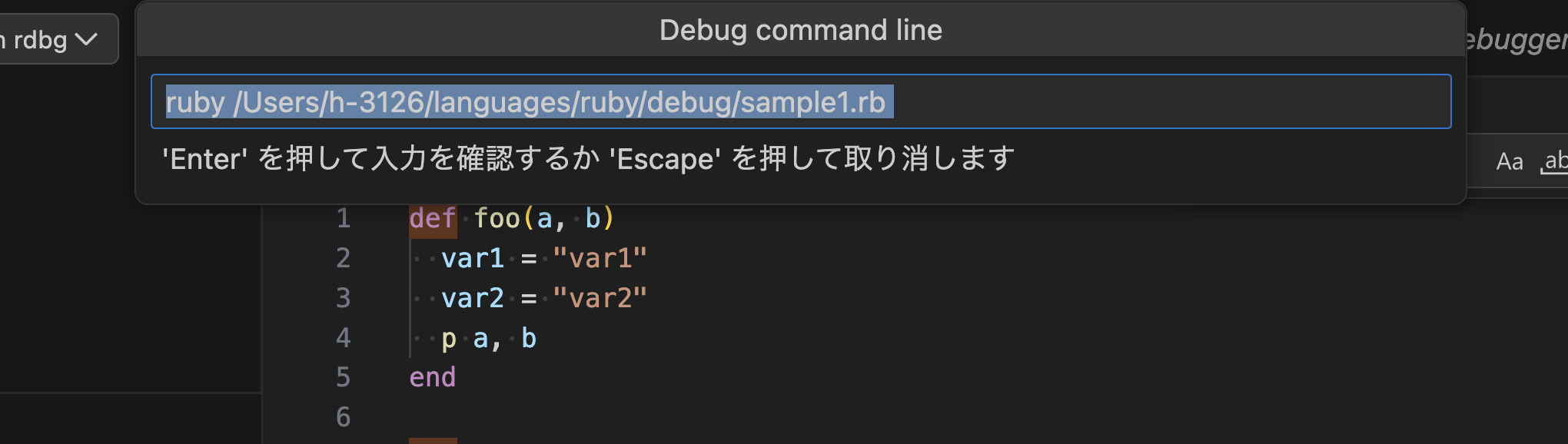Image resolution: width=1568 pixels, height=444 pixels.
Task: Click the p method call on line 4
Action: (449, 337)
